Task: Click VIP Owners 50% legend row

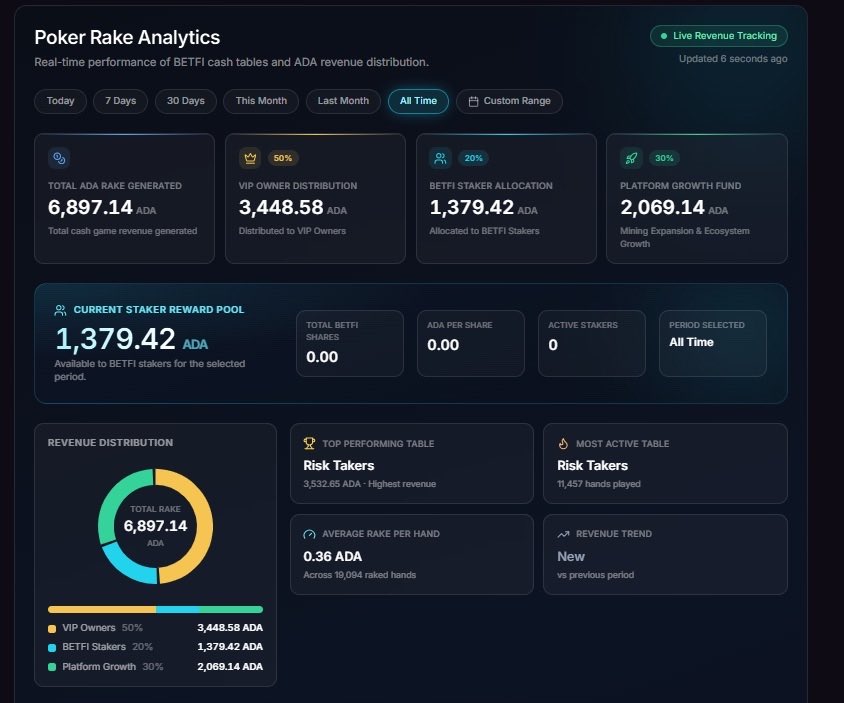Action: click(156, 628)
